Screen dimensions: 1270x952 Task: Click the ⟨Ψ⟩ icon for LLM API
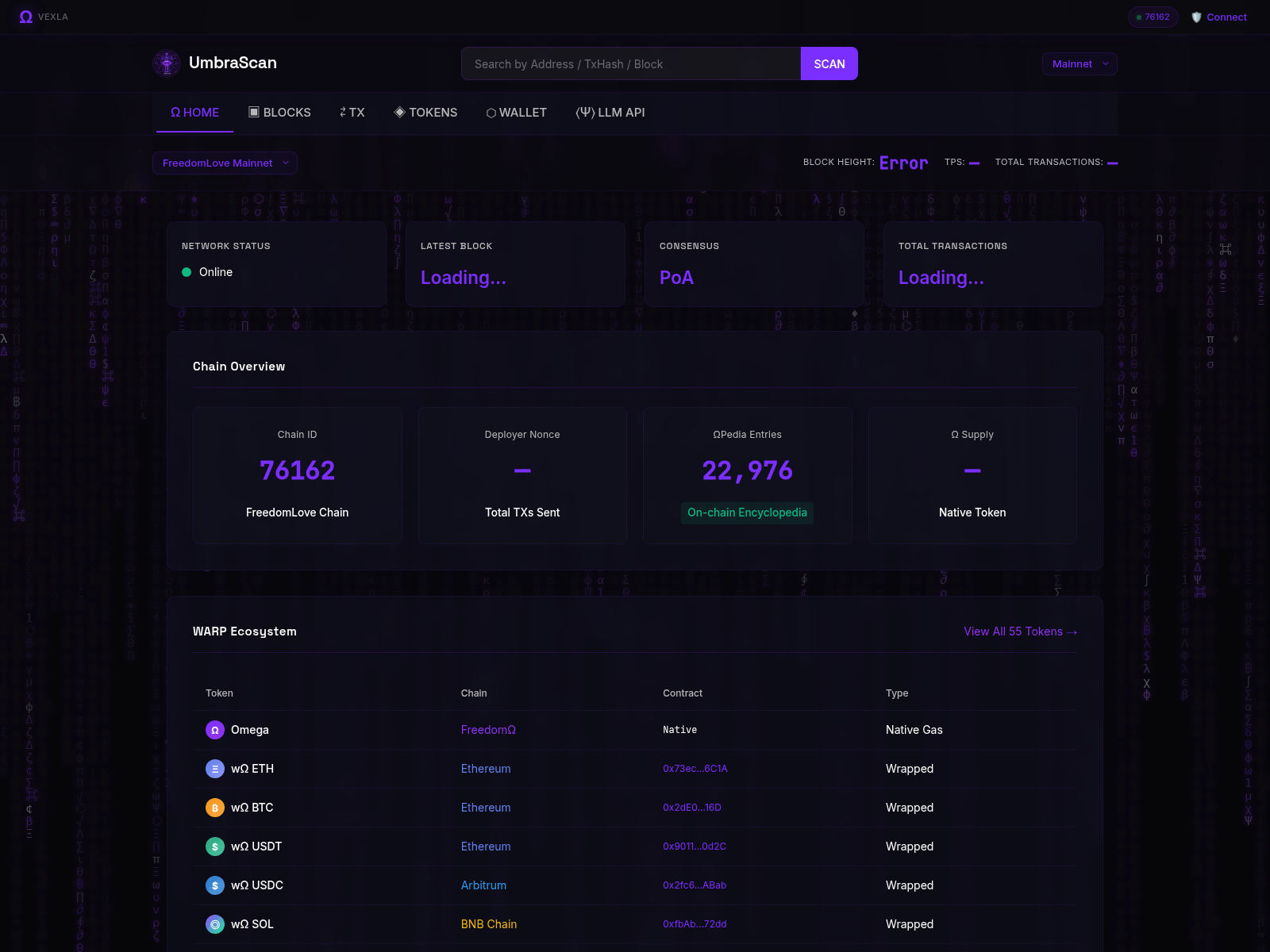click(587, 113)
